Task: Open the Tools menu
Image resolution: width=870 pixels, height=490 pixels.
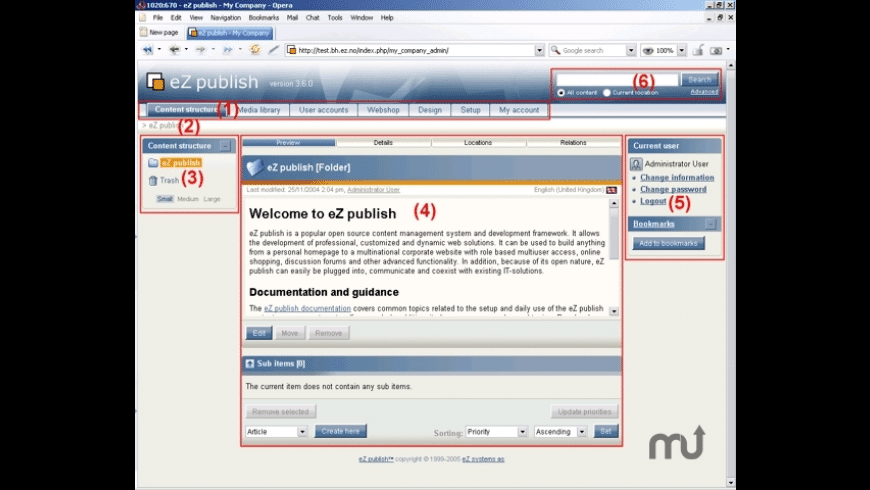Action: tap(335, 18)
